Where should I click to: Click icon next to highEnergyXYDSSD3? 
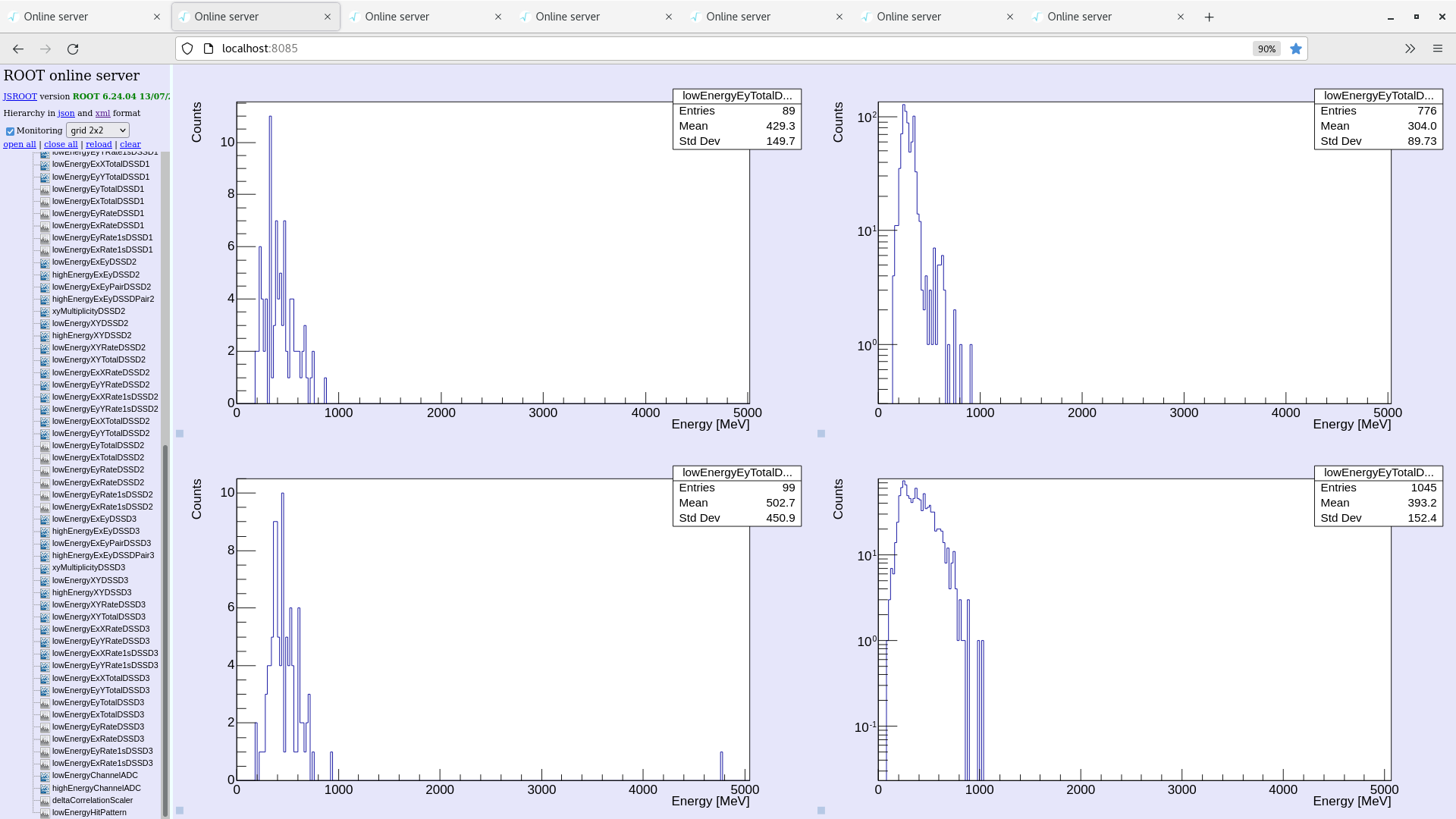pos(45,592)
